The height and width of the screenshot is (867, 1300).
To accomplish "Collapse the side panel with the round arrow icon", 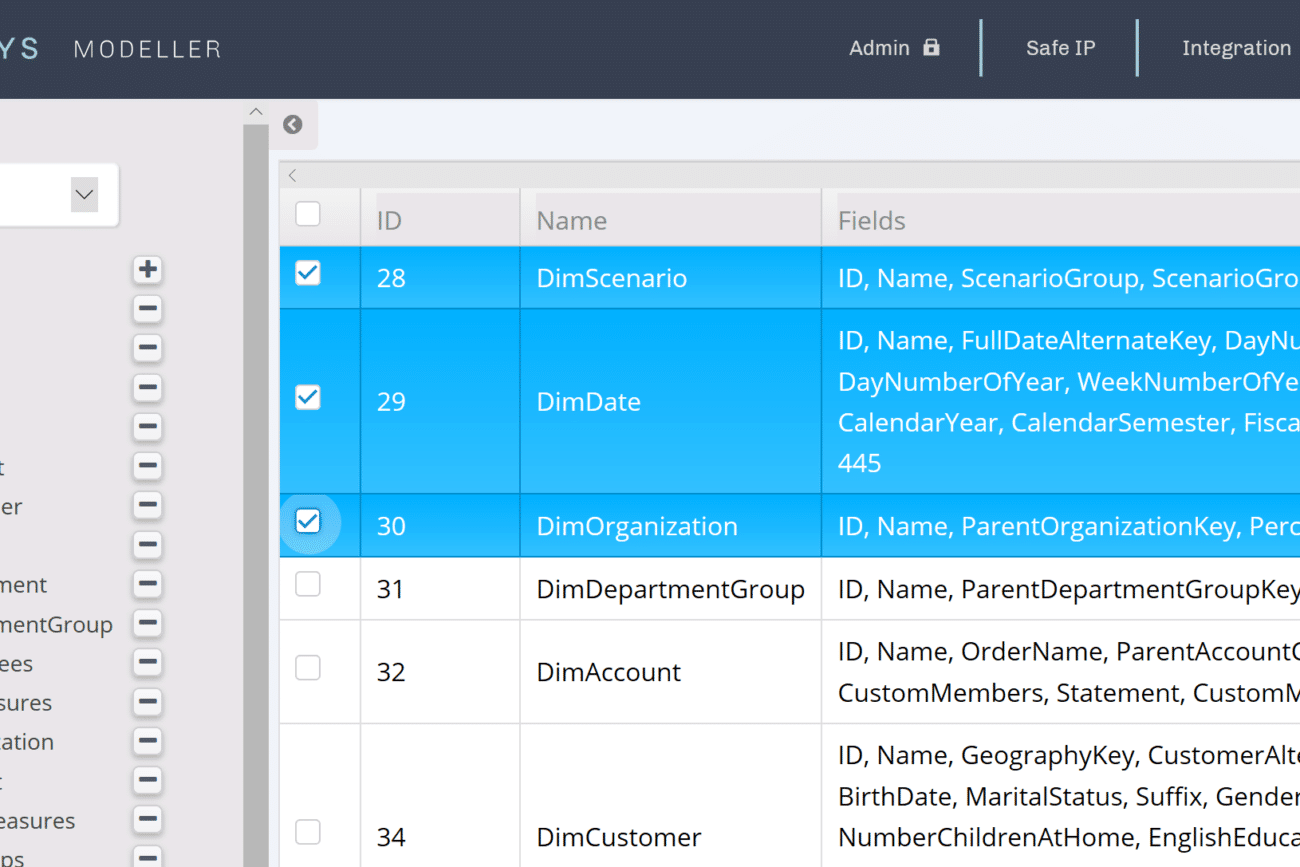I will click(x=292, y=124).
